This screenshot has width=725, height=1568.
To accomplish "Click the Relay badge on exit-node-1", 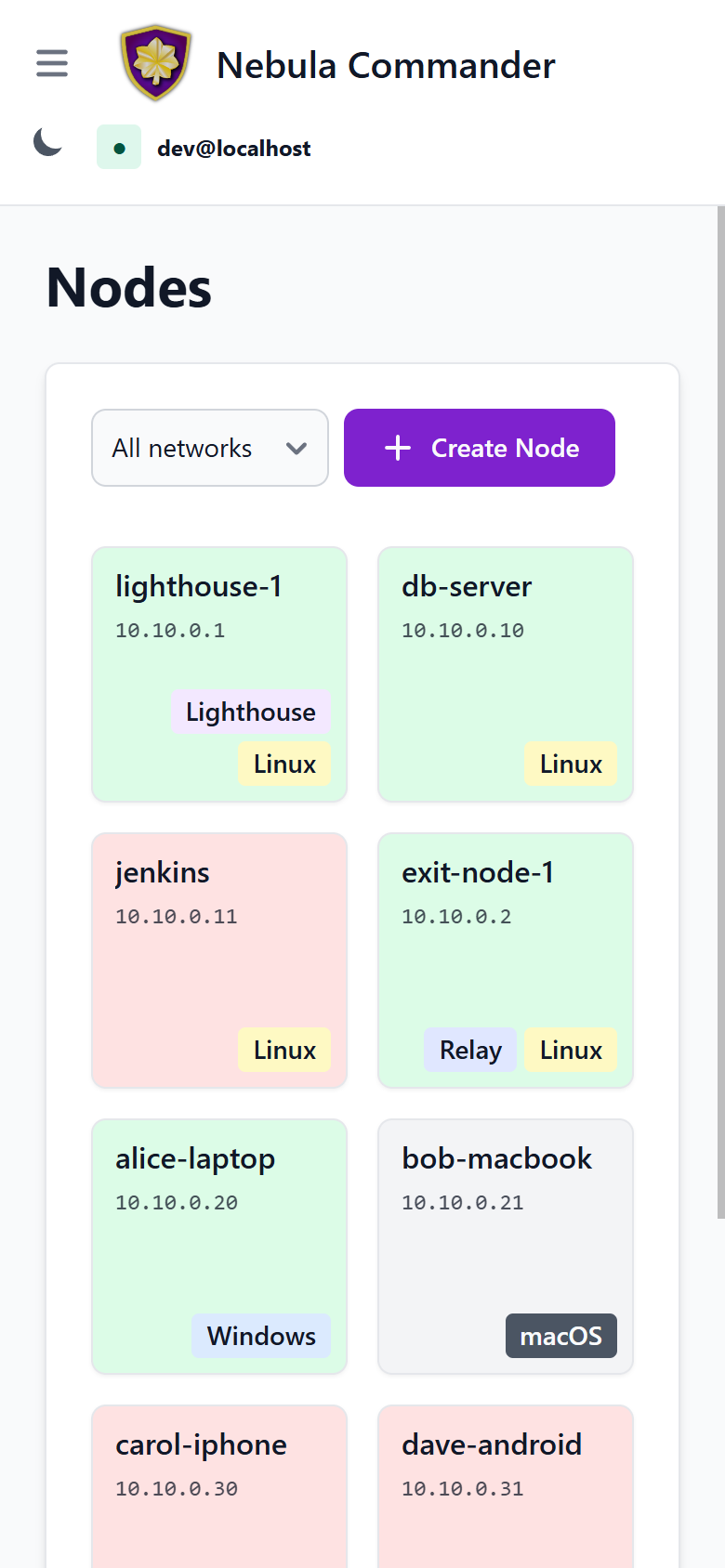I will [x=470, y=1050].
